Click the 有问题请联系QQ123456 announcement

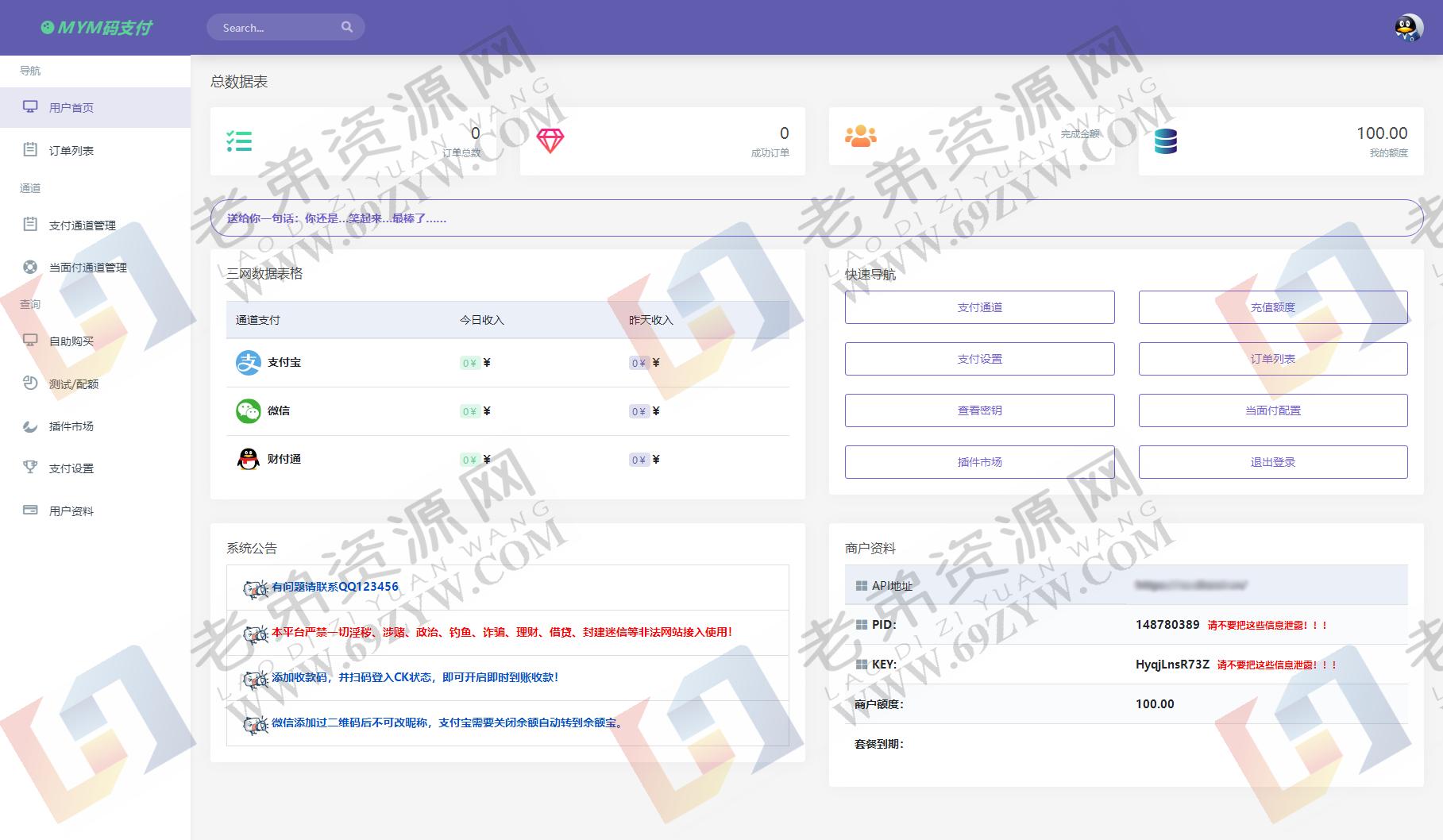click(x=335, y=587)
